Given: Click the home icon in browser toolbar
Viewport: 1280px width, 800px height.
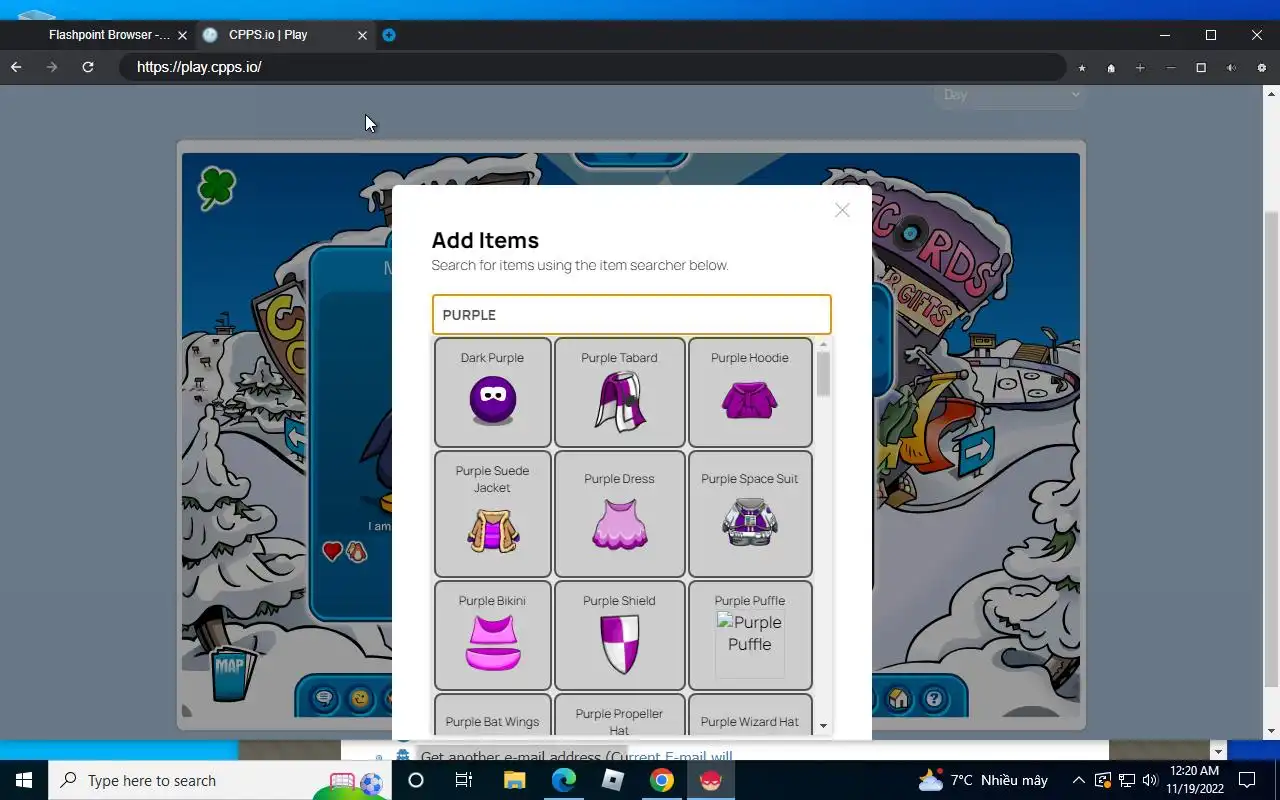Looking at the screenshot, I should pos(1111,68).
